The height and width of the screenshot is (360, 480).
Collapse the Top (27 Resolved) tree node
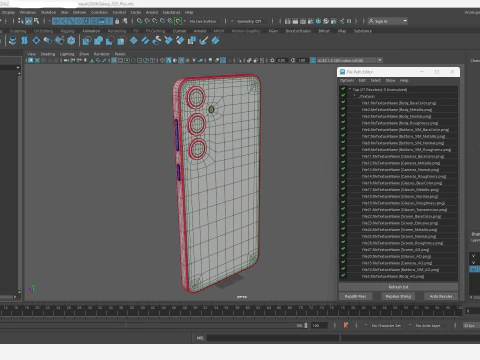tap(350, 89)
